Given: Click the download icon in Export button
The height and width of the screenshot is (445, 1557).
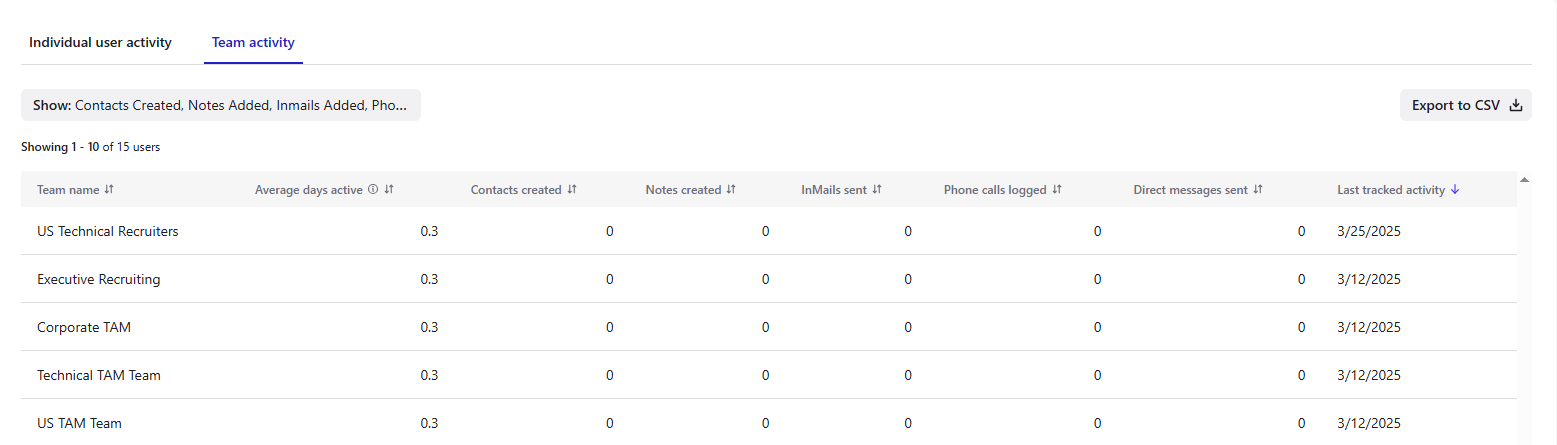Looking at the screenshot, I should click(1515, 105).
